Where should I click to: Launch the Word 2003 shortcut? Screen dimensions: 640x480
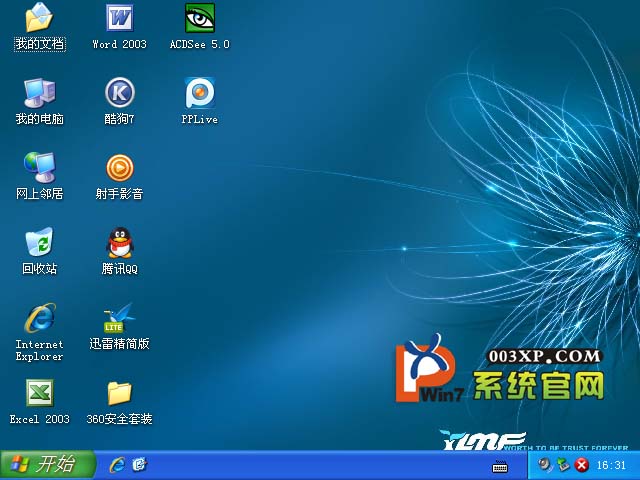pyautogui.click(x=120, y=18)
